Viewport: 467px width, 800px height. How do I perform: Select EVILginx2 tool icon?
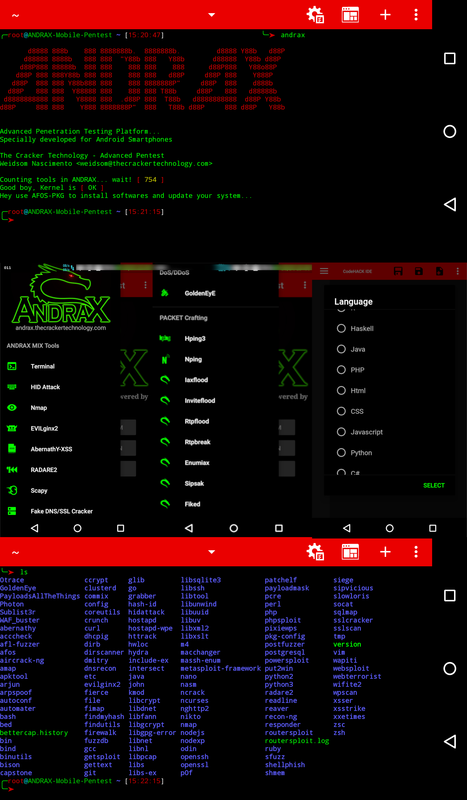tap(12, 429)
